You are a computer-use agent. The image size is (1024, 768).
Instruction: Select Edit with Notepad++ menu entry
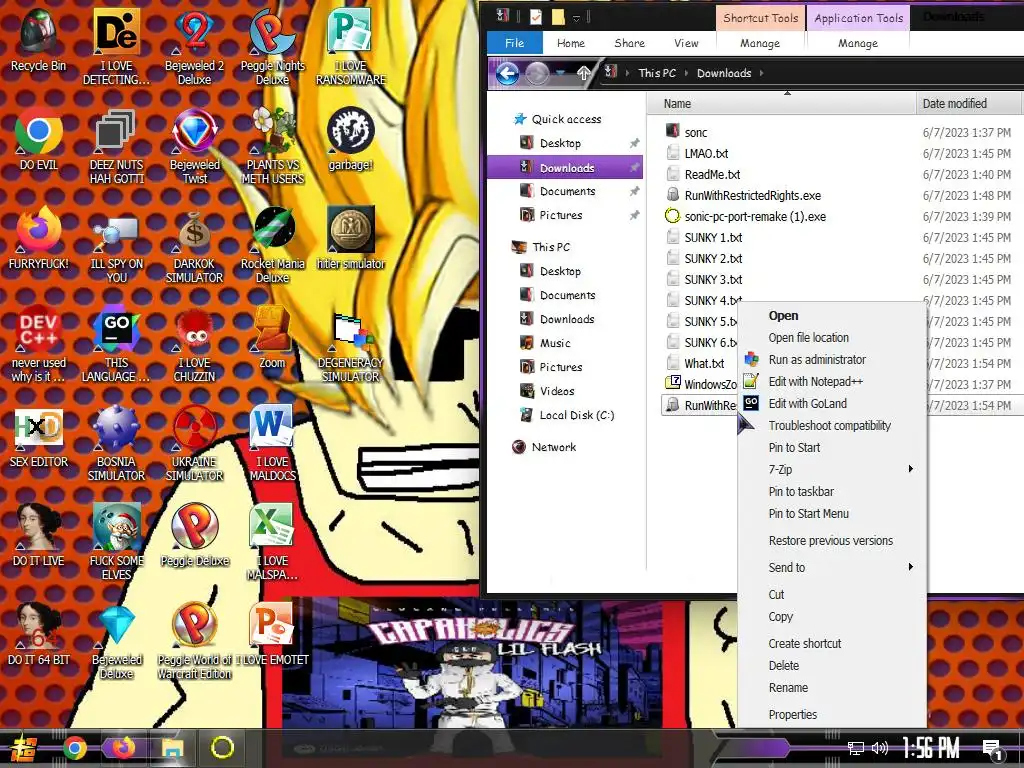[831, 381]
